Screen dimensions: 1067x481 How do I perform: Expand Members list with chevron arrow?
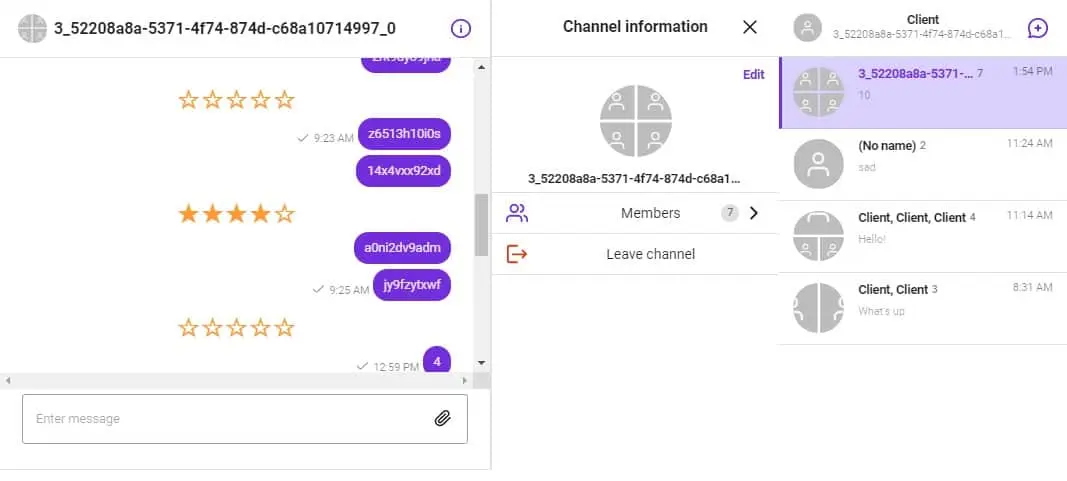tap(754, 213)
